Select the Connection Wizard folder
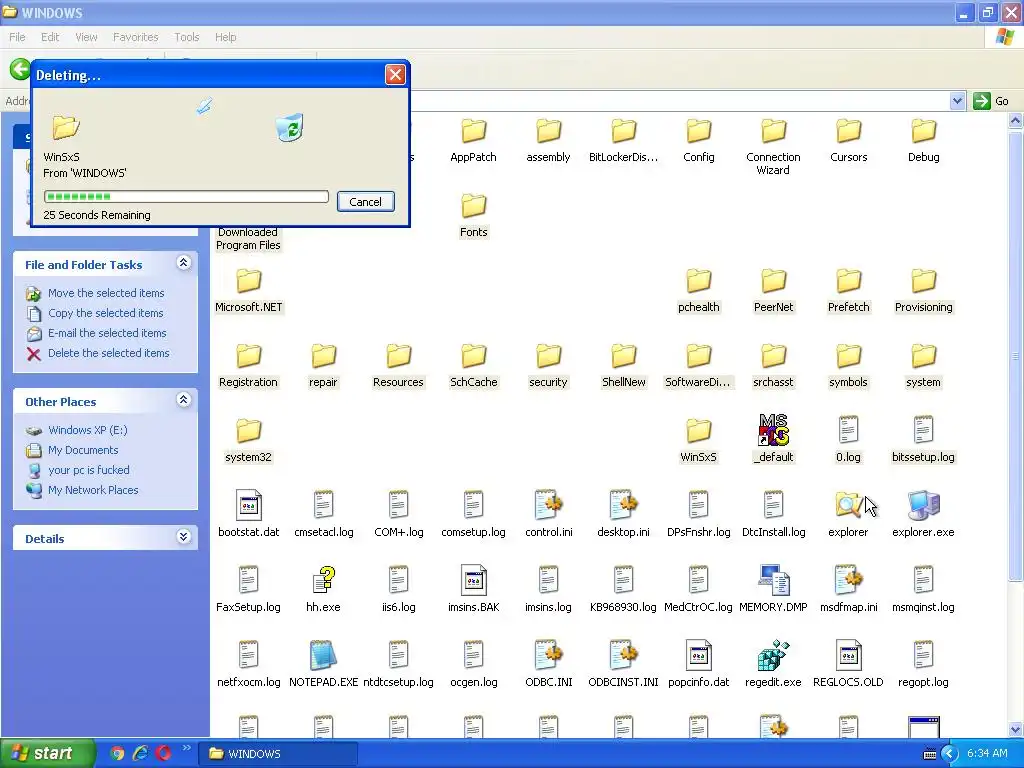 [x=773, y=146]
